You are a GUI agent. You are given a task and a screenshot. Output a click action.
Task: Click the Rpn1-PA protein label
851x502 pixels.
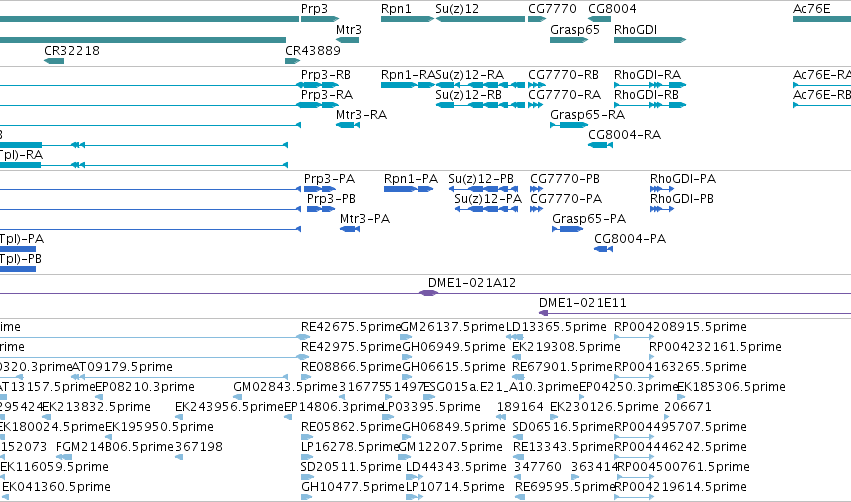(x=410, y=179)
